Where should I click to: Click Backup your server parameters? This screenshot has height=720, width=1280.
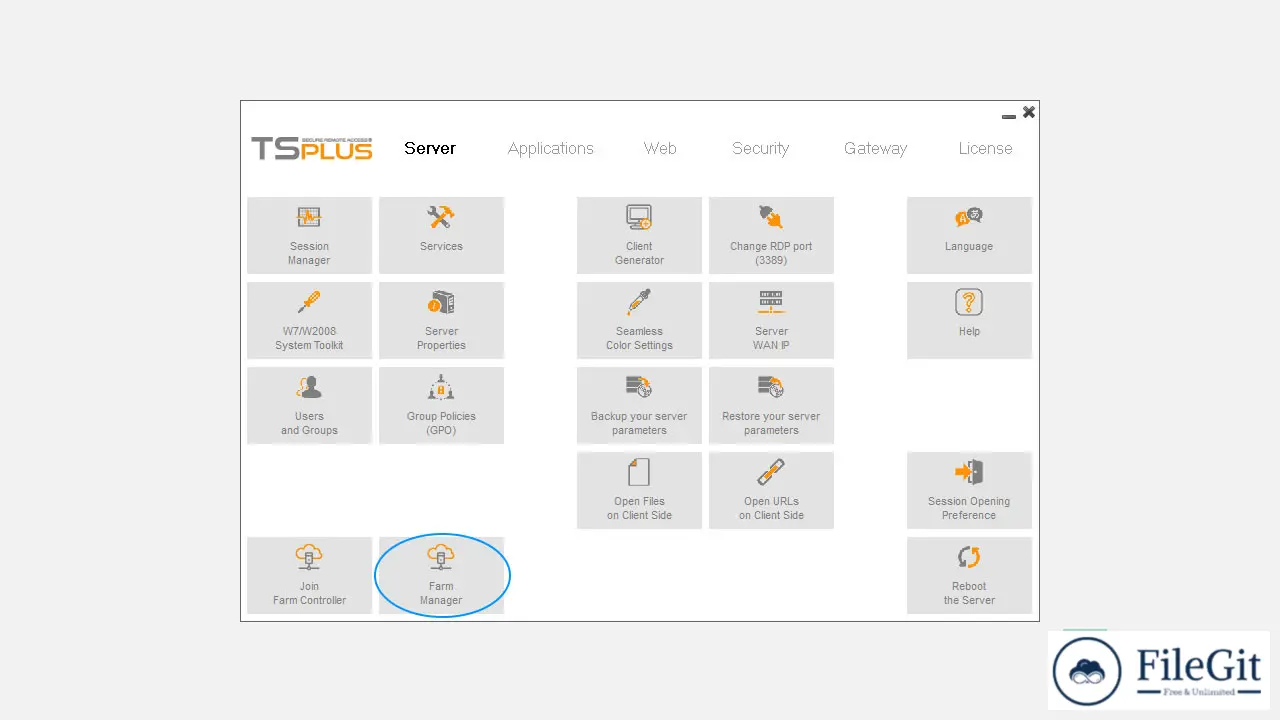coord(639,405)
